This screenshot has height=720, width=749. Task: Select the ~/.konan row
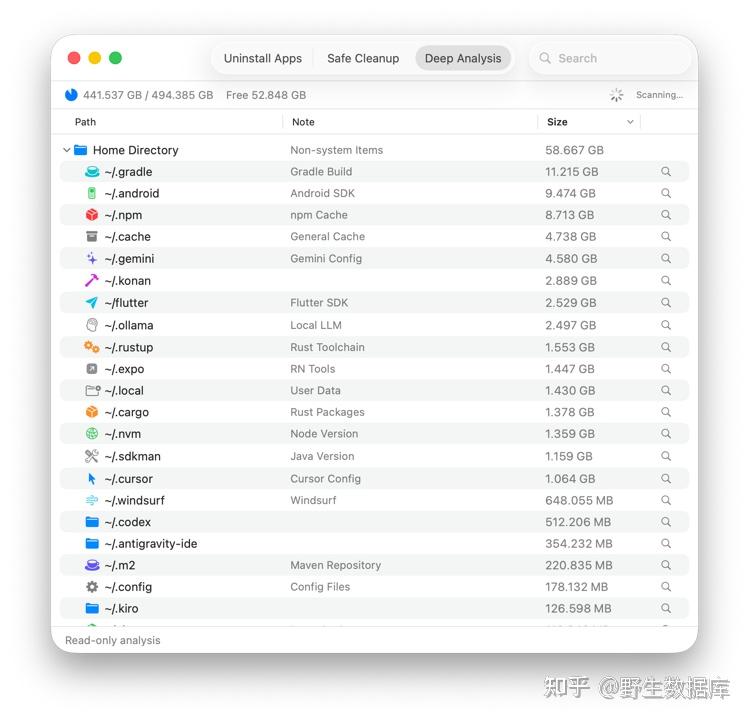point(374,280)
